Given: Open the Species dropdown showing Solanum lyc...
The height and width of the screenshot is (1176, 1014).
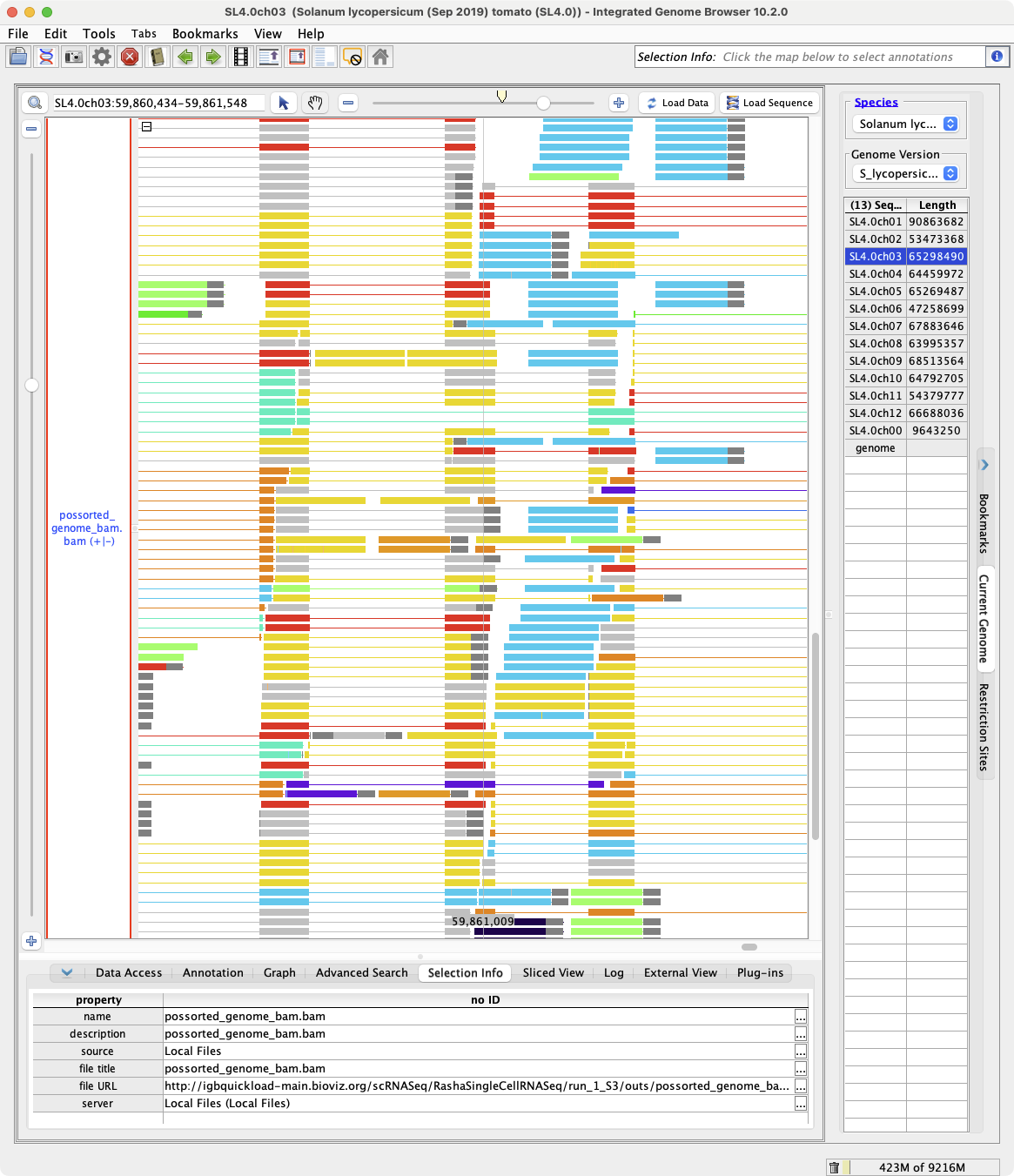Looking at the screenshot, I should pos(904,124).
